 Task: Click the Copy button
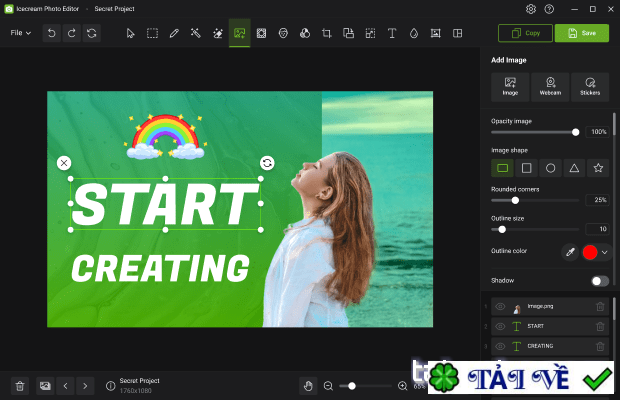(525, 33)
